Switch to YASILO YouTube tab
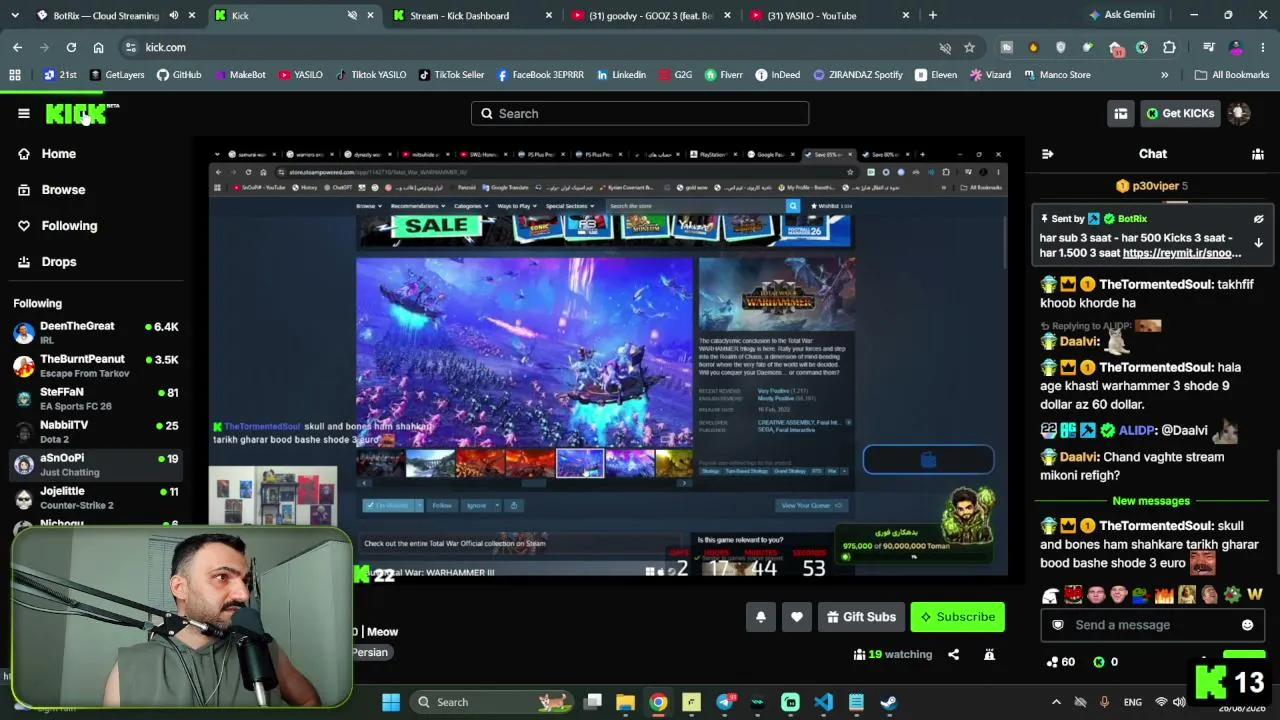 (827, 15)
